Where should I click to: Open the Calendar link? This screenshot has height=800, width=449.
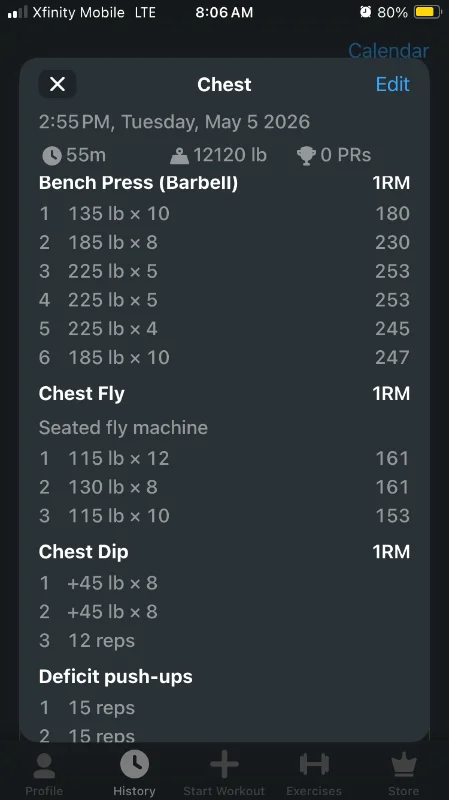pos(388,51)
